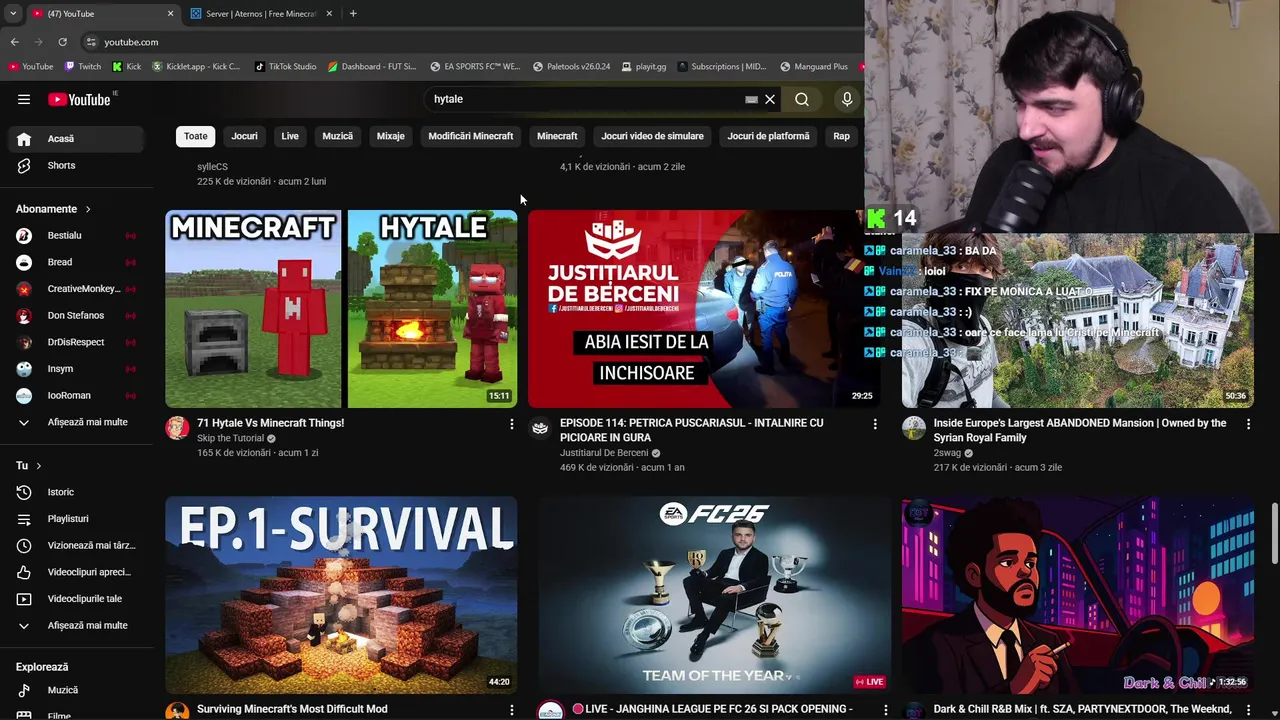Select Jocuri video de simulare chip

[x=652, y=136]
